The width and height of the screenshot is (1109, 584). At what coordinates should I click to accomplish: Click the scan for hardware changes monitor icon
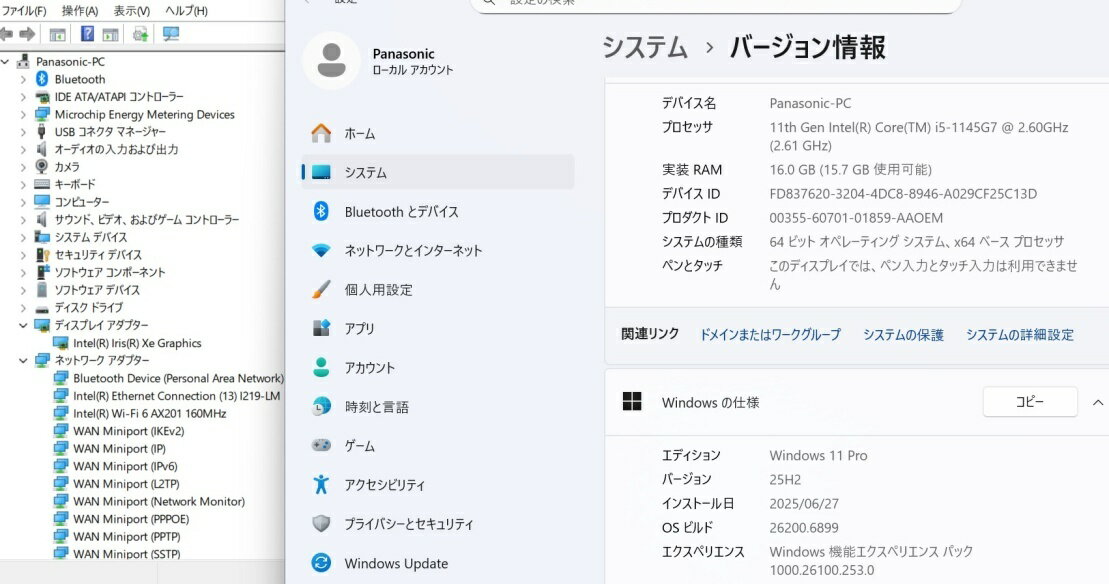click(x=171, y=34)
